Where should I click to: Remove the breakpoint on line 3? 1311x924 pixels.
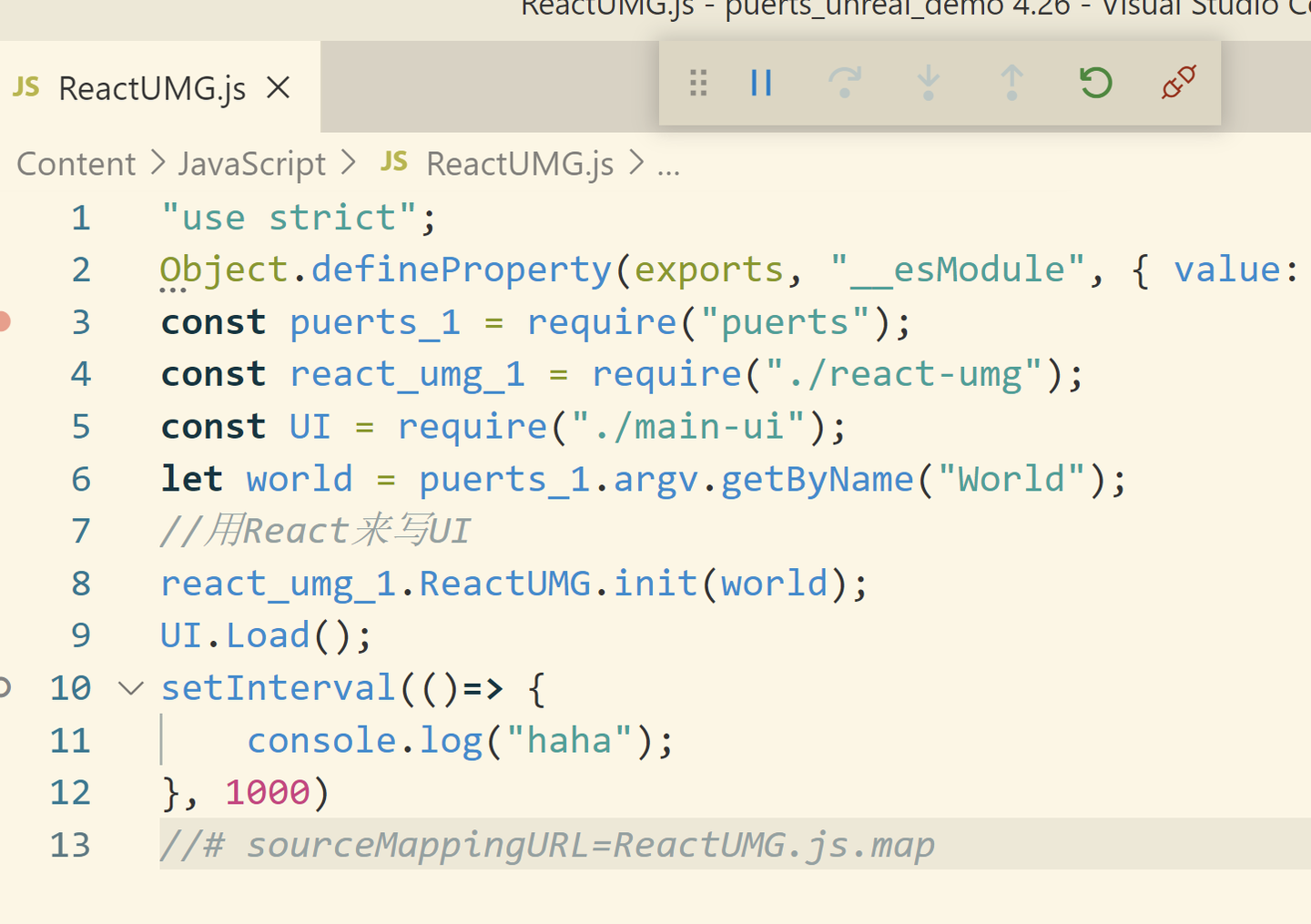[4, 320]
